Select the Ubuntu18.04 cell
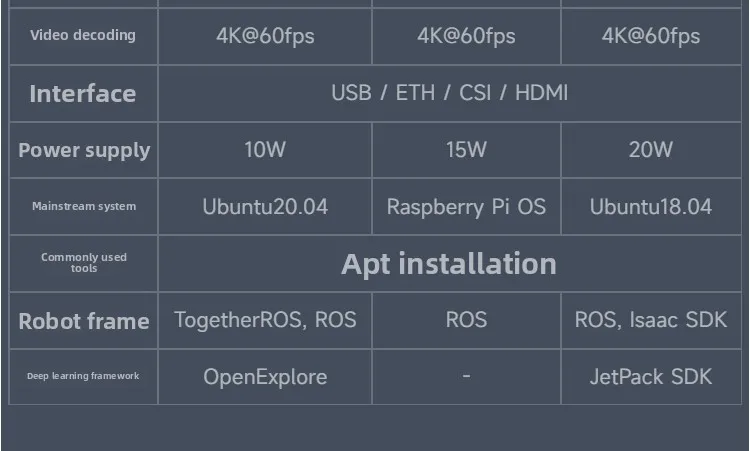This screenshot has height=451, width=750. 651,207
